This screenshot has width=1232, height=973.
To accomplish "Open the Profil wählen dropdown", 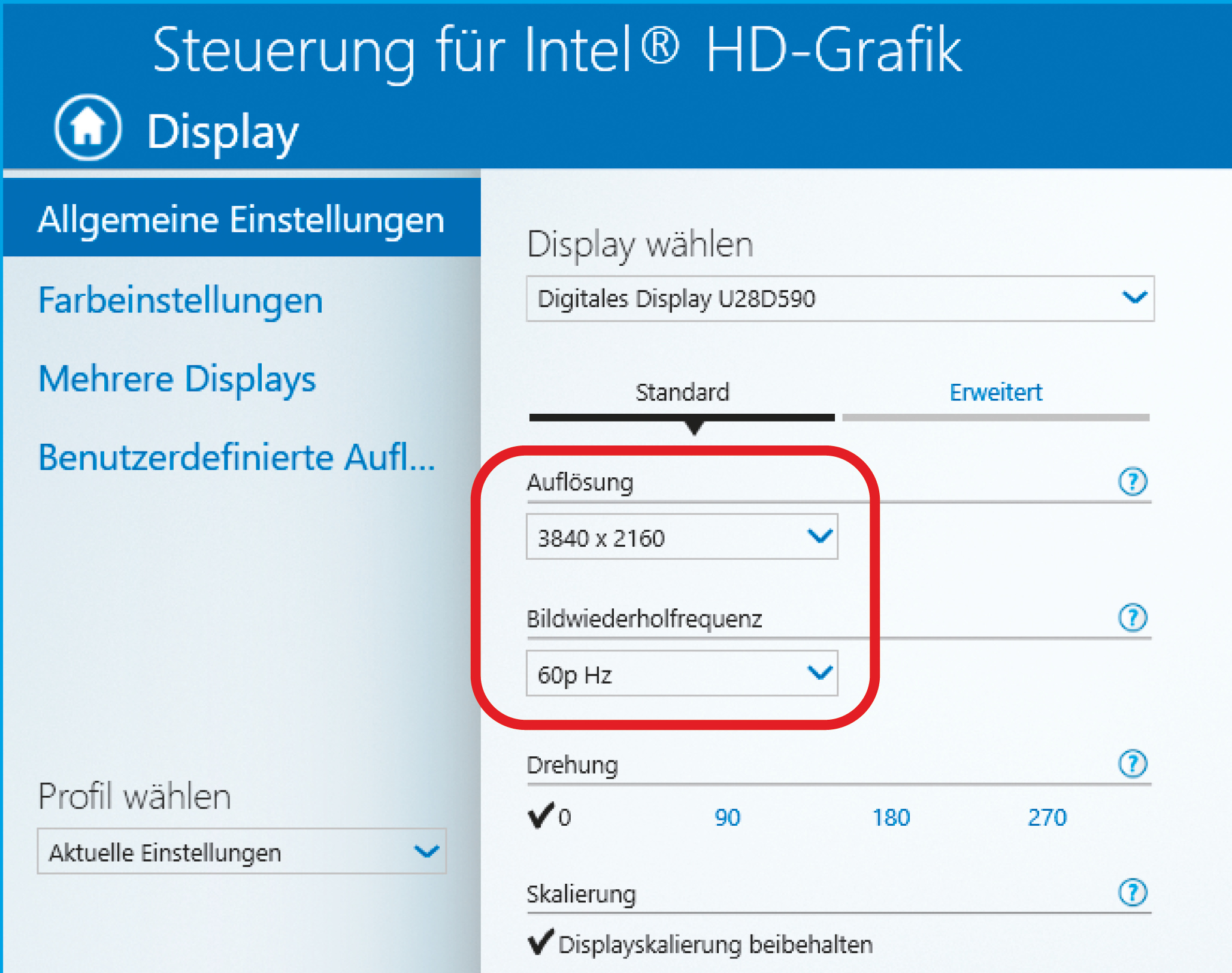I will click(x=241, y=851).
